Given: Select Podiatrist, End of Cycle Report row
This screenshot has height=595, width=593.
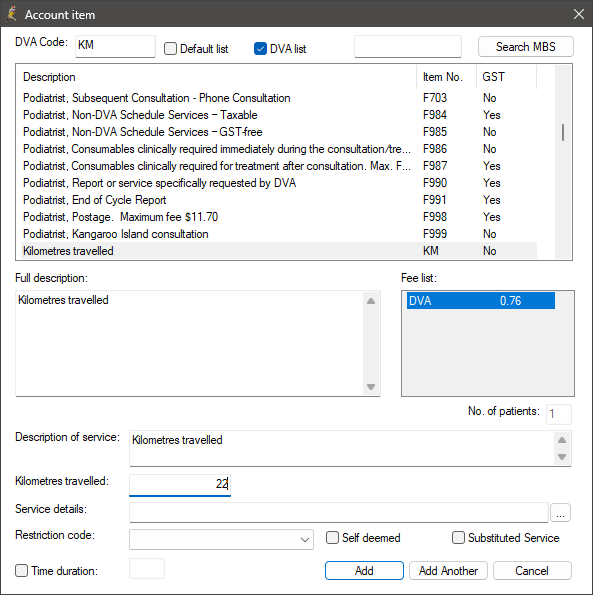Looking at the screenshot, I should click(279, 200).
